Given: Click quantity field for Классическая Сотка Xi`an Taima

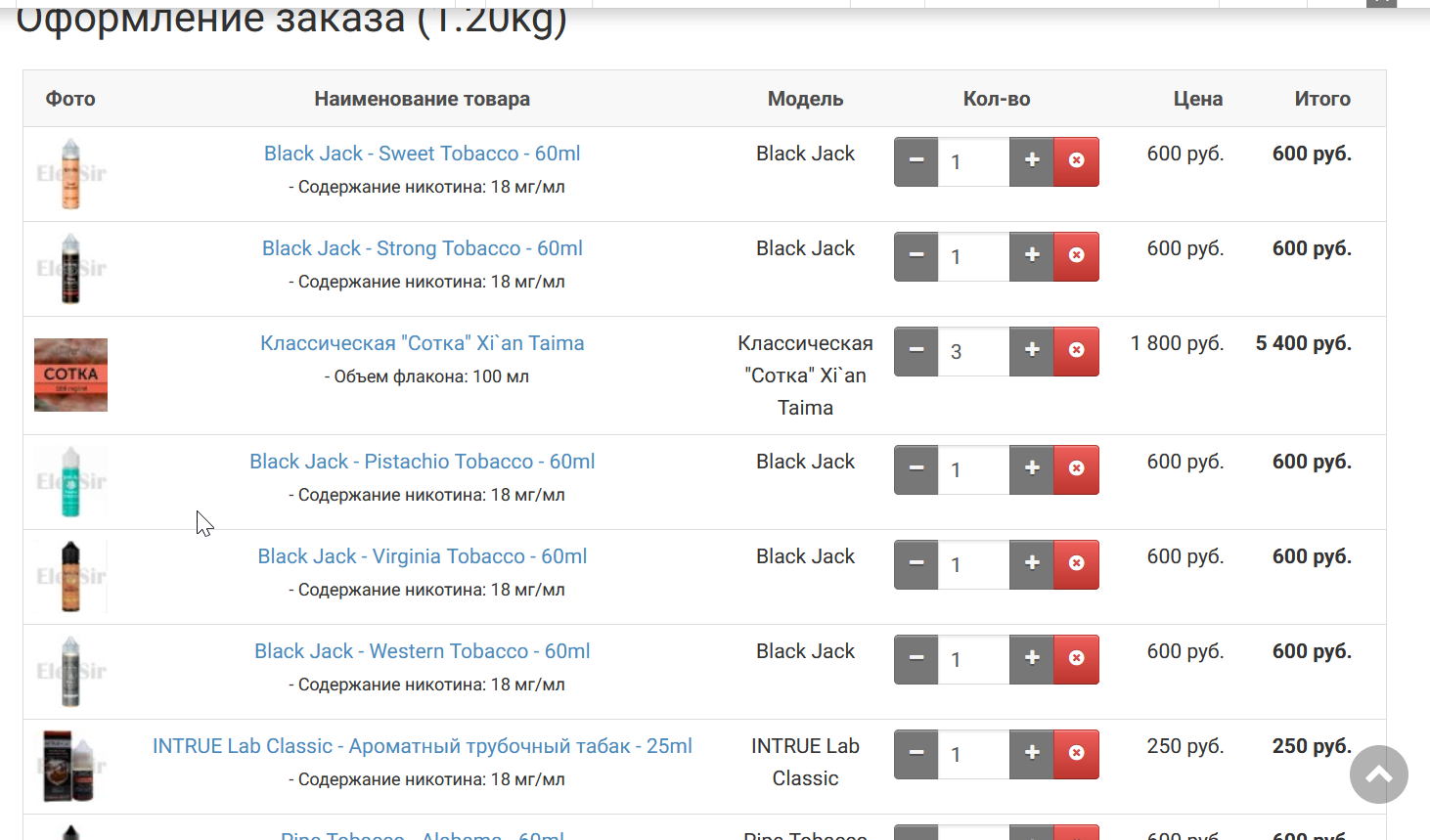Looking at the screenshot, I should coord(974,351).
